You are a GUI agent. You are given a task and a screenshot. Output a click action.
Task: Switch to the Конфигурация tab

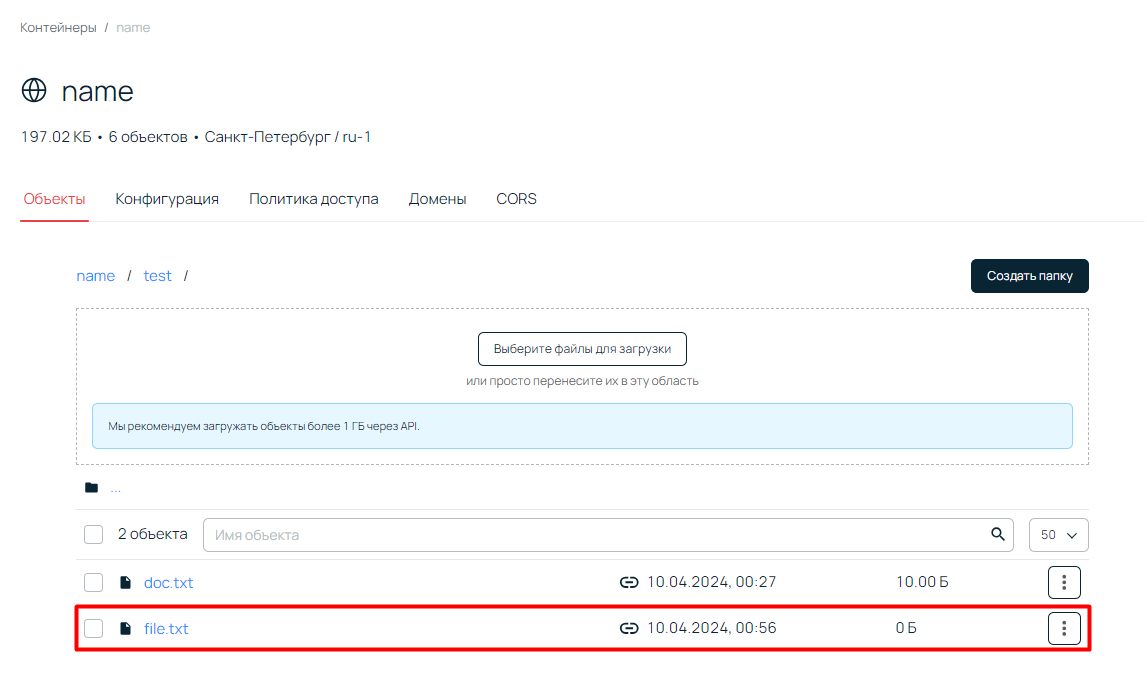tap(167, 199)
